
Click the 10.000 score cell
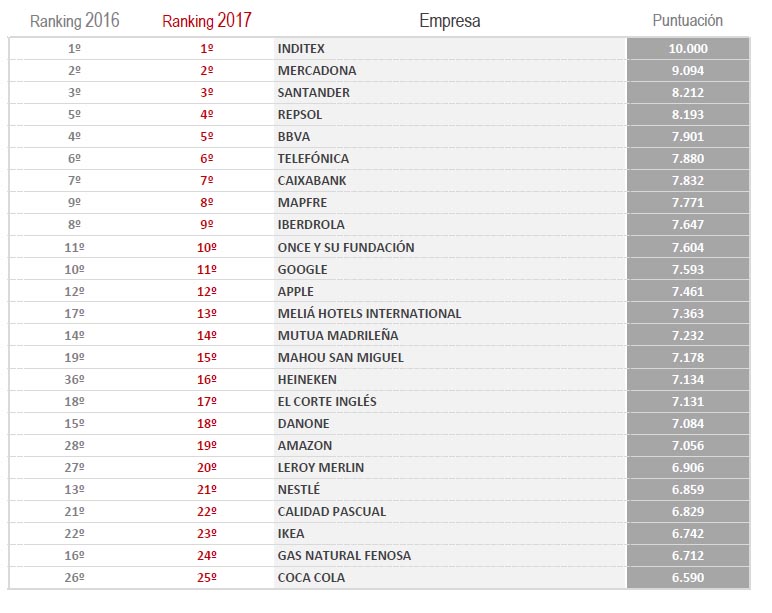click(687, 49)
